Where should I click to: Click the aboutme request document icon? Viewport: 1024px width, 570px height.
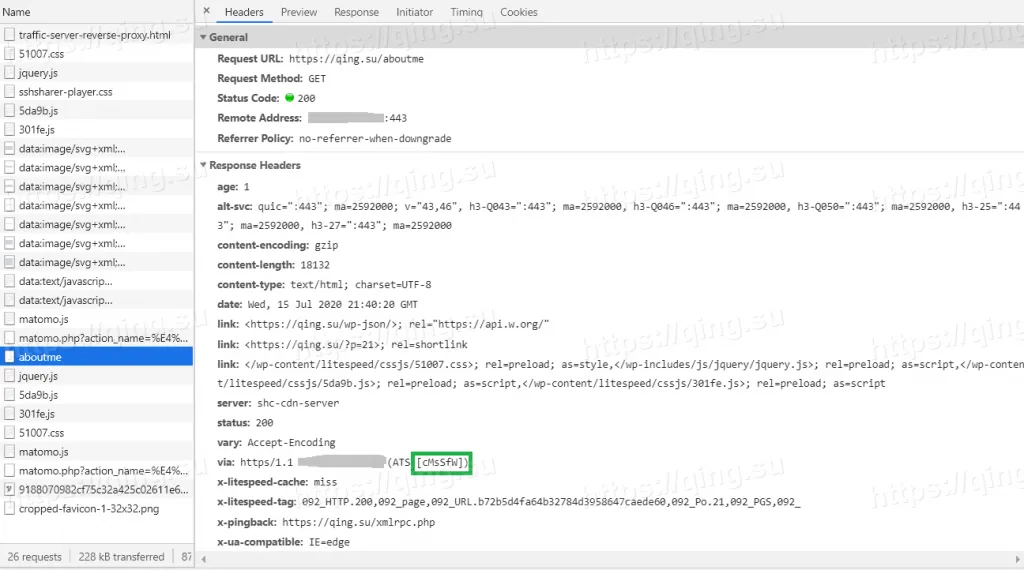click(x=9, y=357)
